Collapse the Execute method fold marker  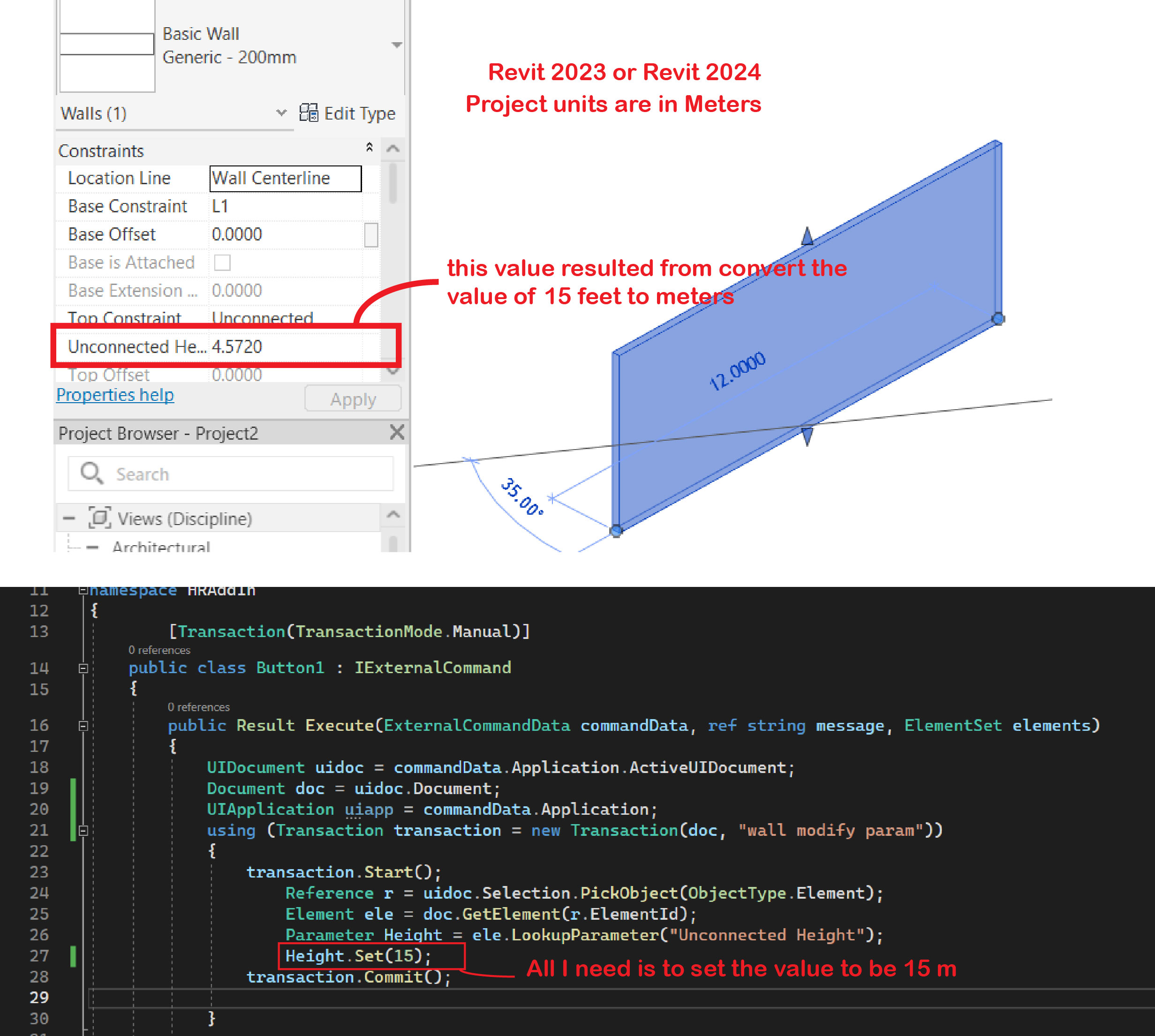click(83, 725)
